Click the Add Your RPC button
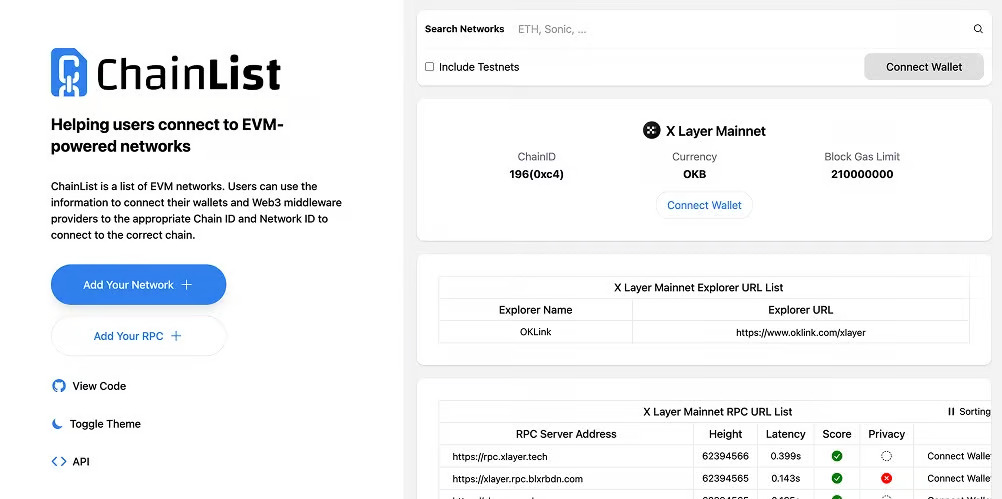The height and width of the screenshot is (499, 1002). pyautogui.click(x=139, y=336)
